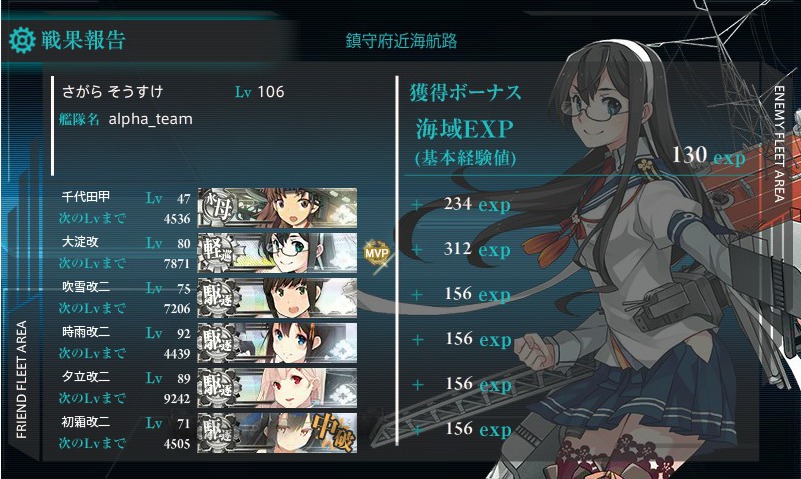This screenshot has height=479, width=801.
Task: Click the ENEMY FLEET AREA side label
Action: pos(779,143)
